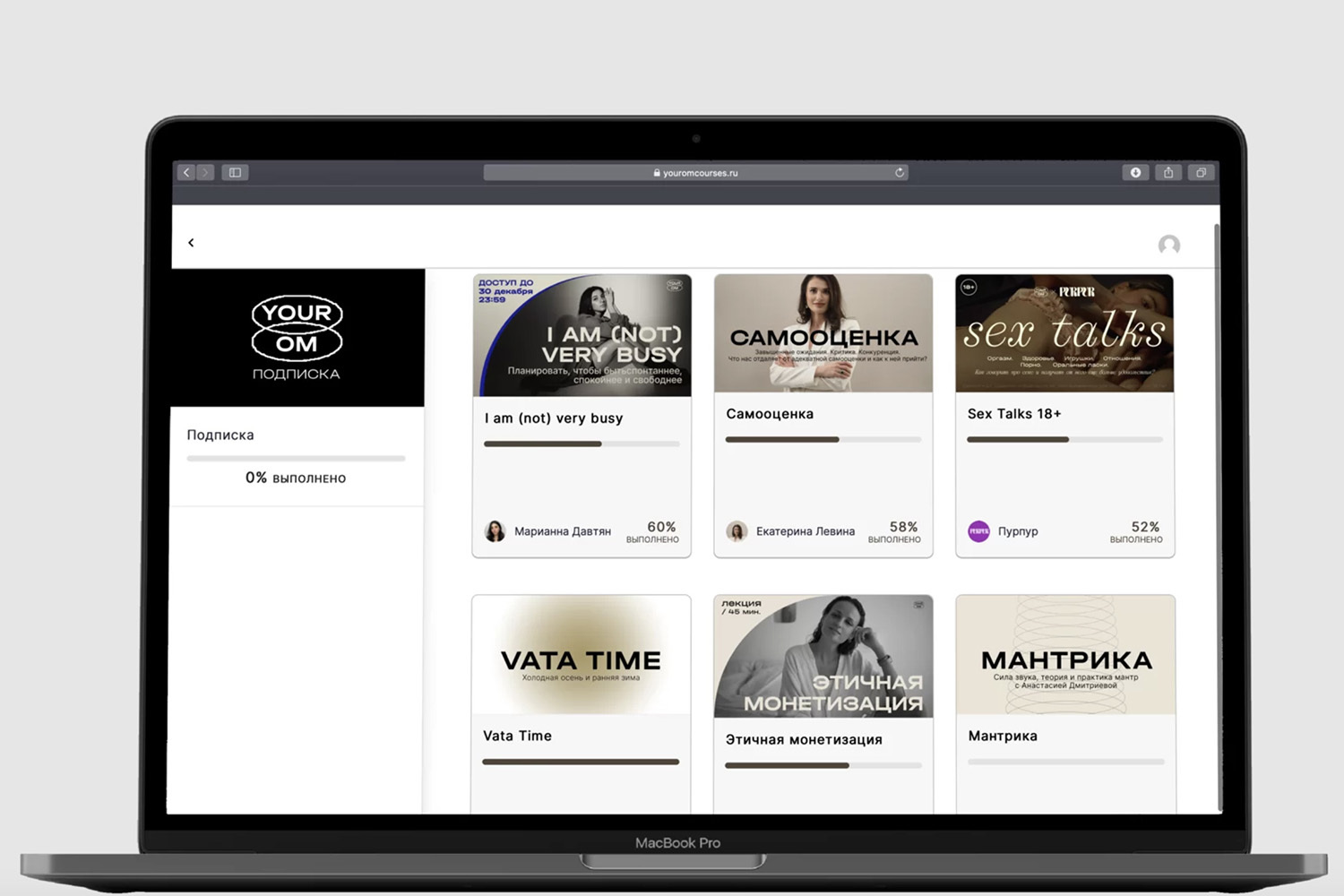Go back using the page chevron arrow
Viewport: 1344px width, 896px height.
(191, 243)
